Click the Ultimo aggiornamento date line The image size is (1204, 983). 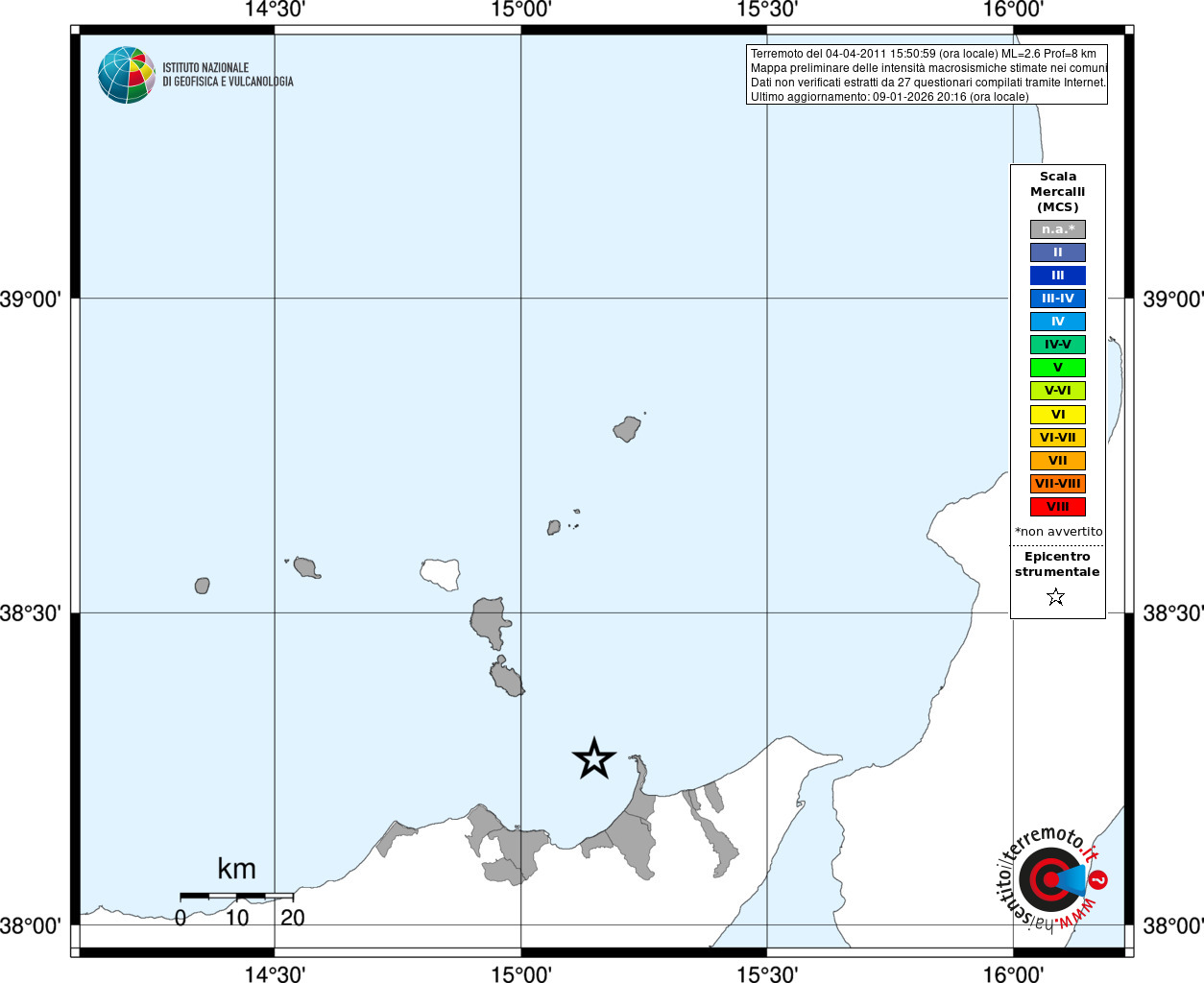[889, 97]
